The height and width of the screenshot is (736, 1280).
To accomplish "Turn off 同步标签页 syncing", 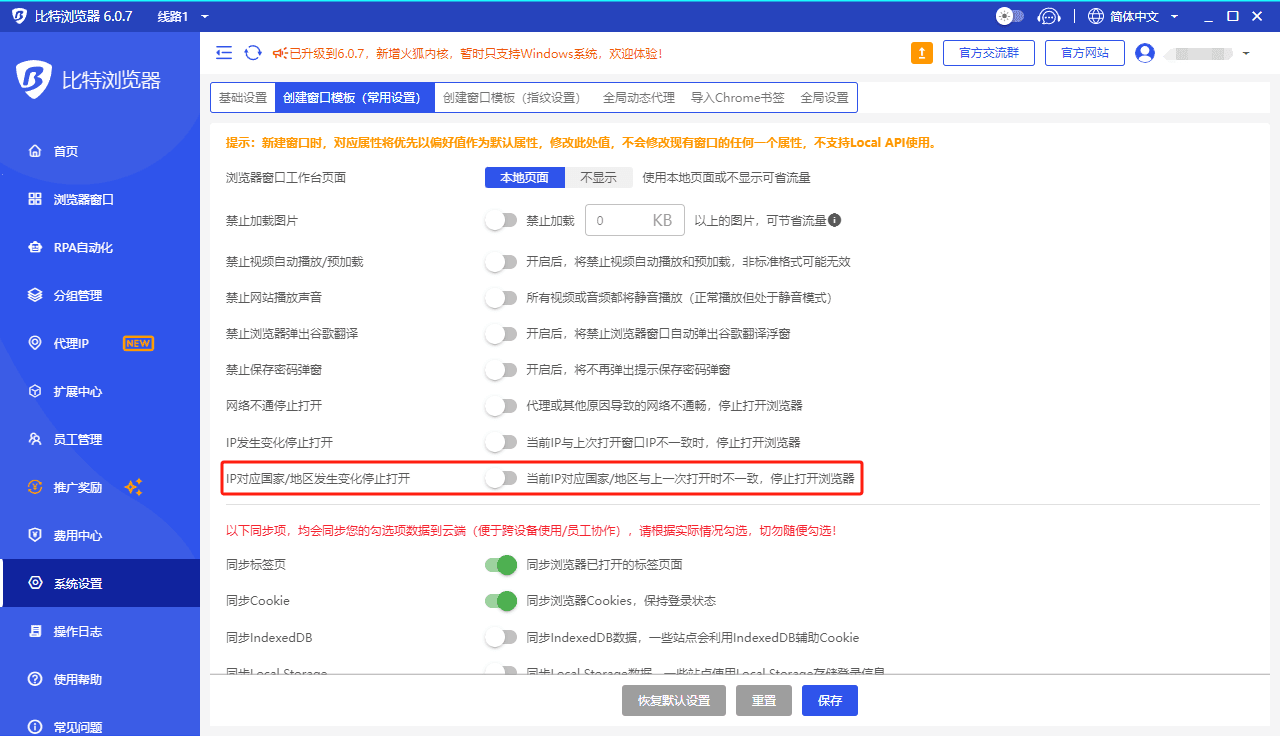I will (x=501, y=564).
